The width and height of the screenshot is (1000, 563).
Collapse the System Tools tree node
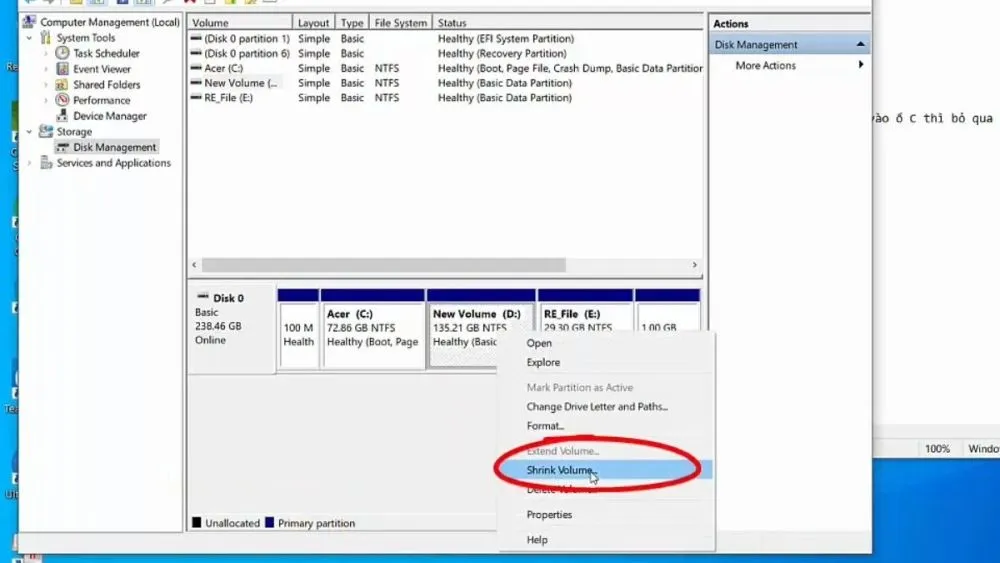(30, 38)
